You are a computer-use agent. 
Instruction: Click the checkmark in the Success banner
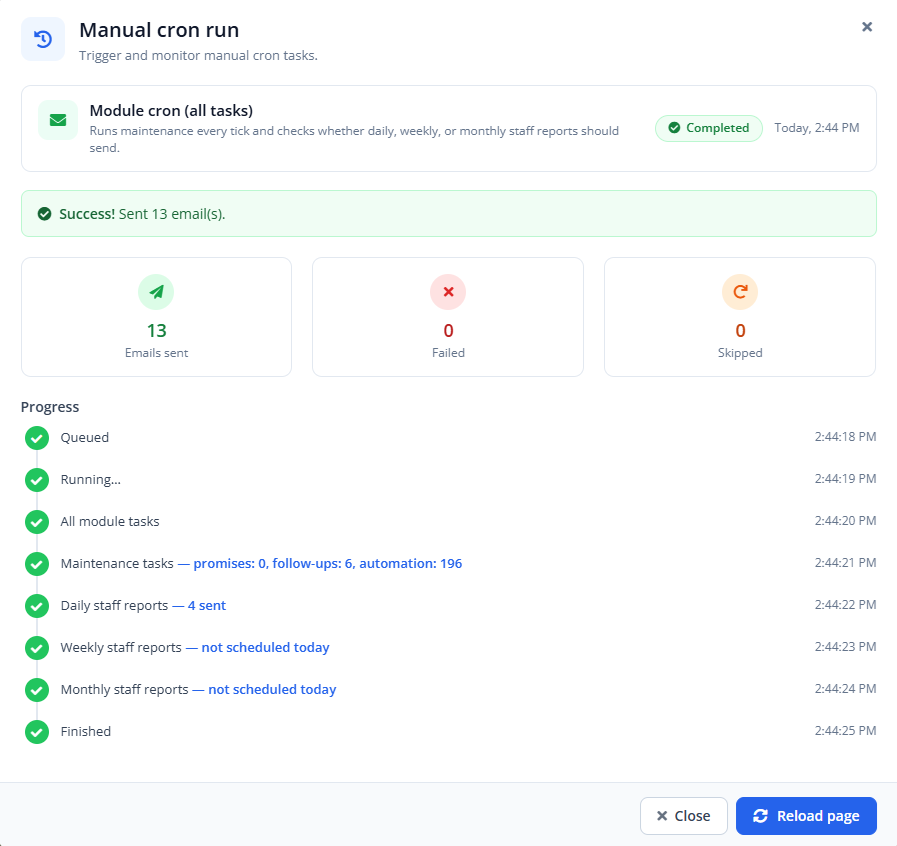[45, 214]
